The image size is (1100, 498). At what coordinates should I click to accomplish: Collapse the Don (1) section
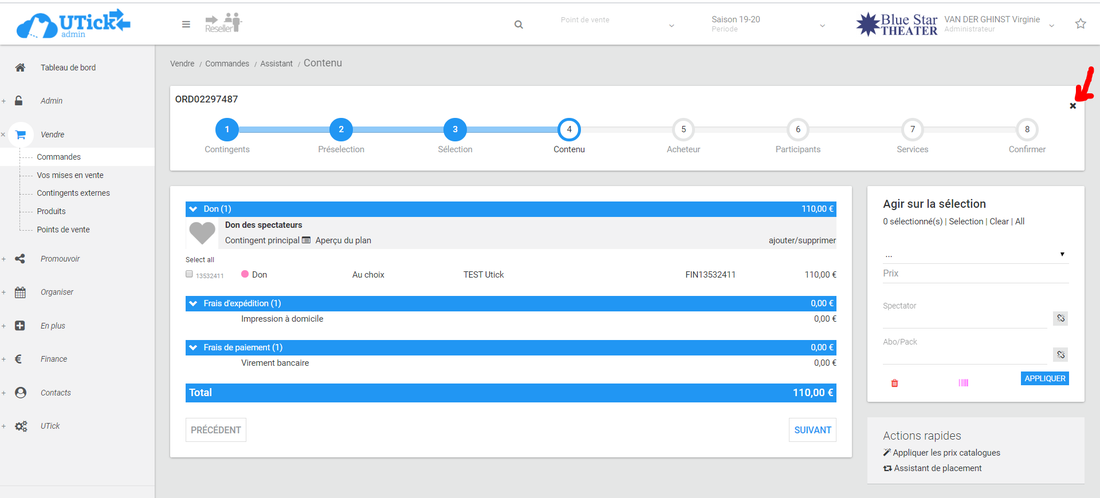(x=193, y=209)
